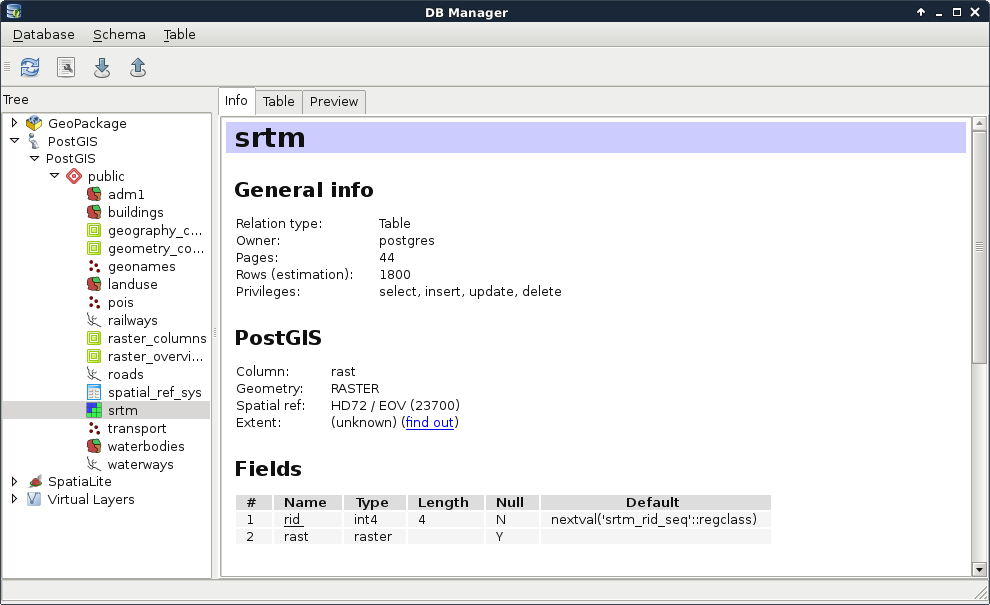Viewport: 990px width, 605px height.
Task: Select the railways line layer icon
Action: [94, 321]
